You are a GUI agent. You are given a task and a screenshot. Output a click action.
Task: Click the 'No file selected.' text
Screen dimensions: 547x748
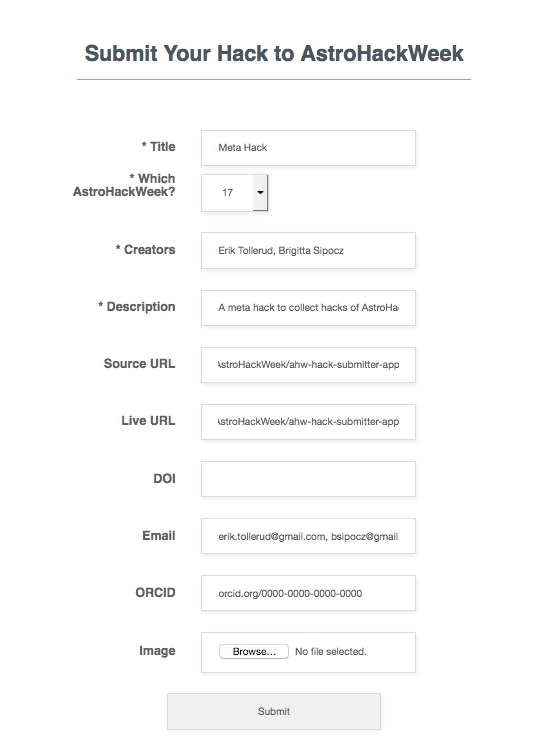[330, 652]
